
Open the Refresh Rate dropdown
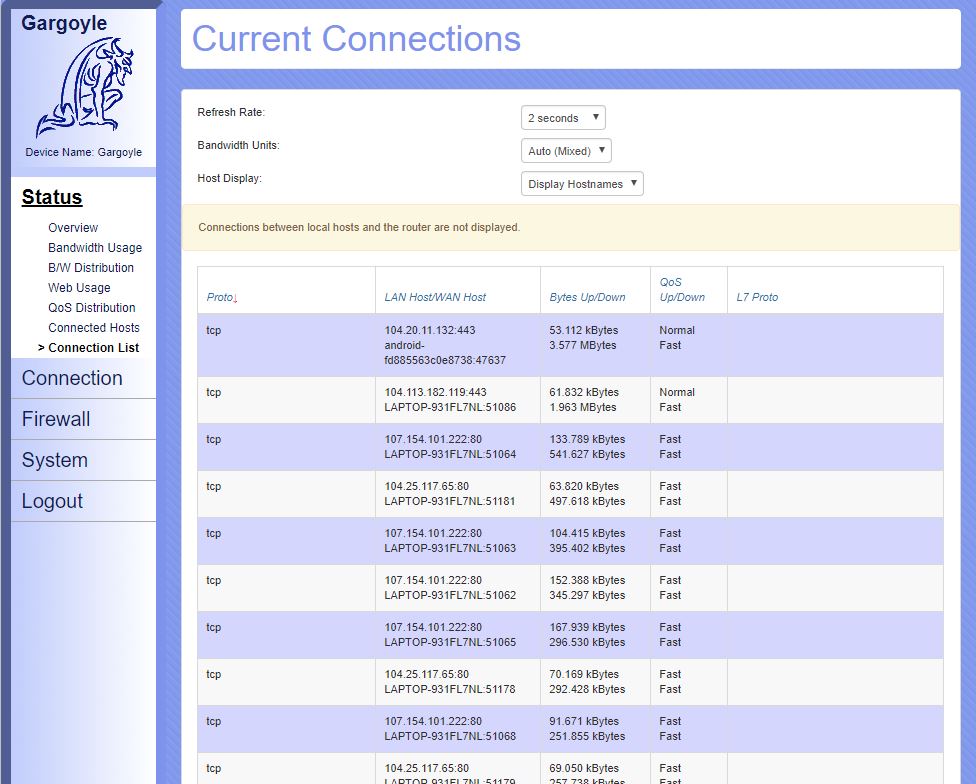563,118
